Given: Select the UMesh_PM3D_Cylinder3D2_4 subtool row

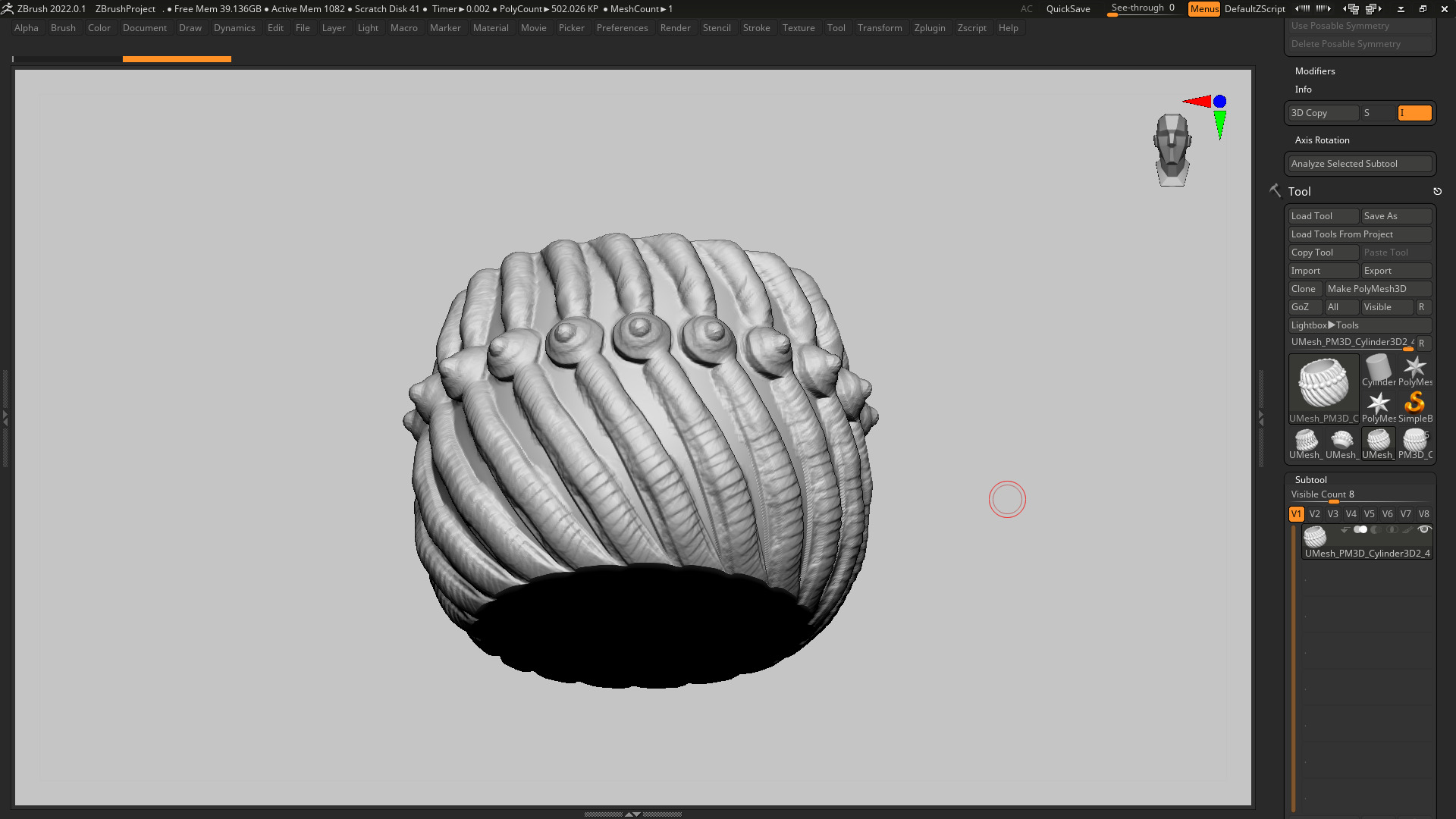Looking at the screenshot, I should 1367,542.
